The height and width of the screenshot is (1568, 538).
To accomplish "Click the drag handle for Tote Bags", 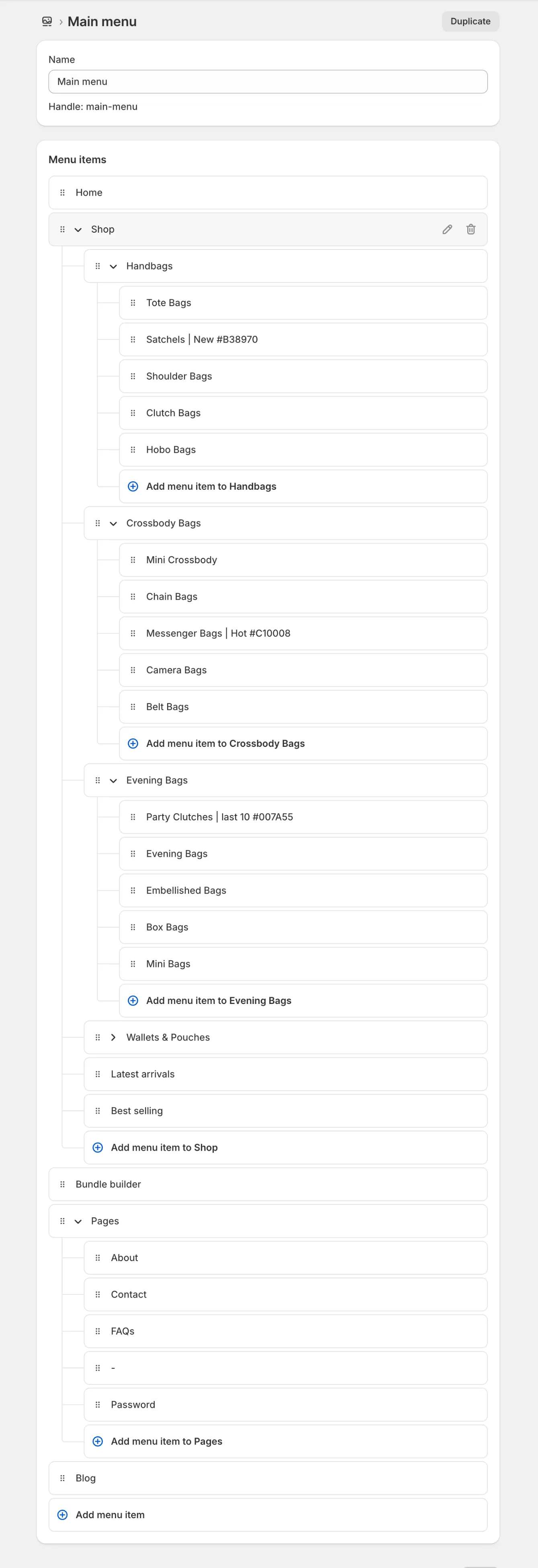I will pyautogui.click(x=133, y=303).
